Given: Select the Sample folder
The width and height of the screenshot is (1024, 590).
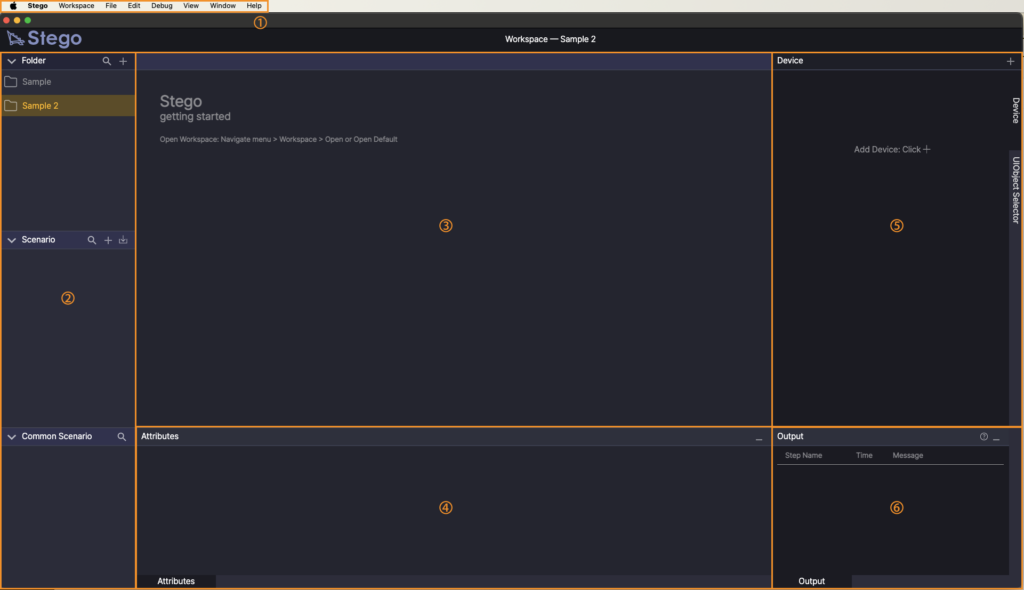Looking at the screenshot, I should pos(36,82).
